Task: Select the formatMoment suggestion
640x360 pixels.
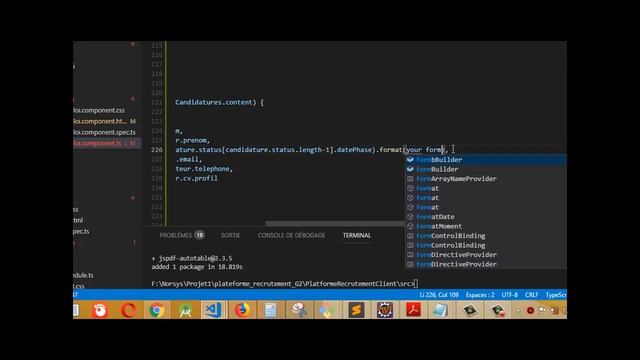Action: pyautogui.click(x=486, y=226)
